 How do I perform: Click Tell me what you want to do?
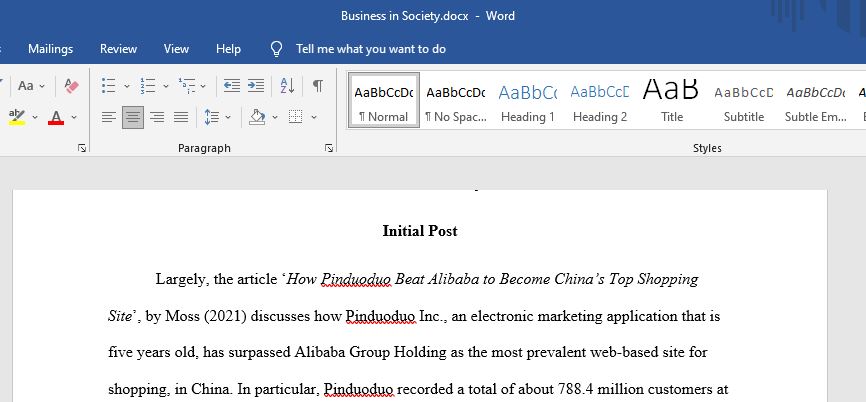[x=371, y=49]
